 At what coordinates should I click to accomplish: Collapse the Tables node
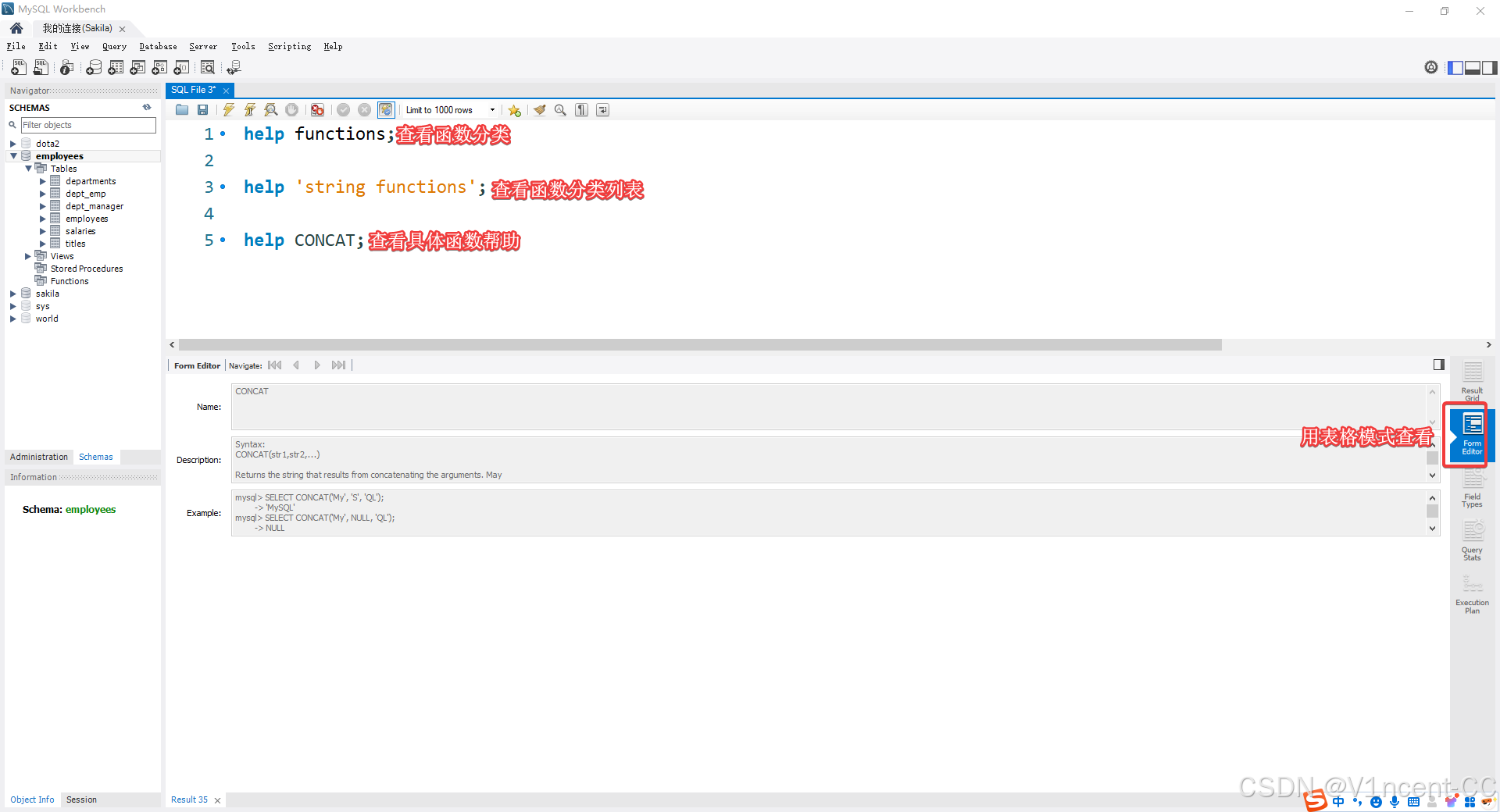click(28, 169)
